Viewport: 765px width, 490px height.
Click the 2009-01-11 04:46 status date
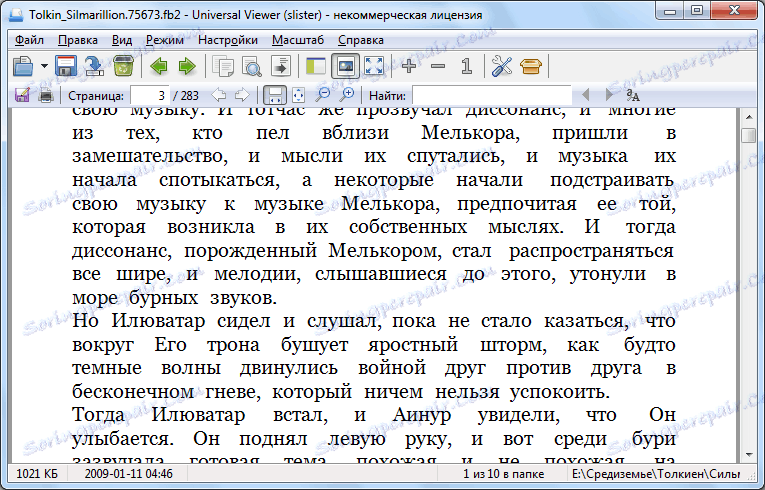click(x=128, y=473)
